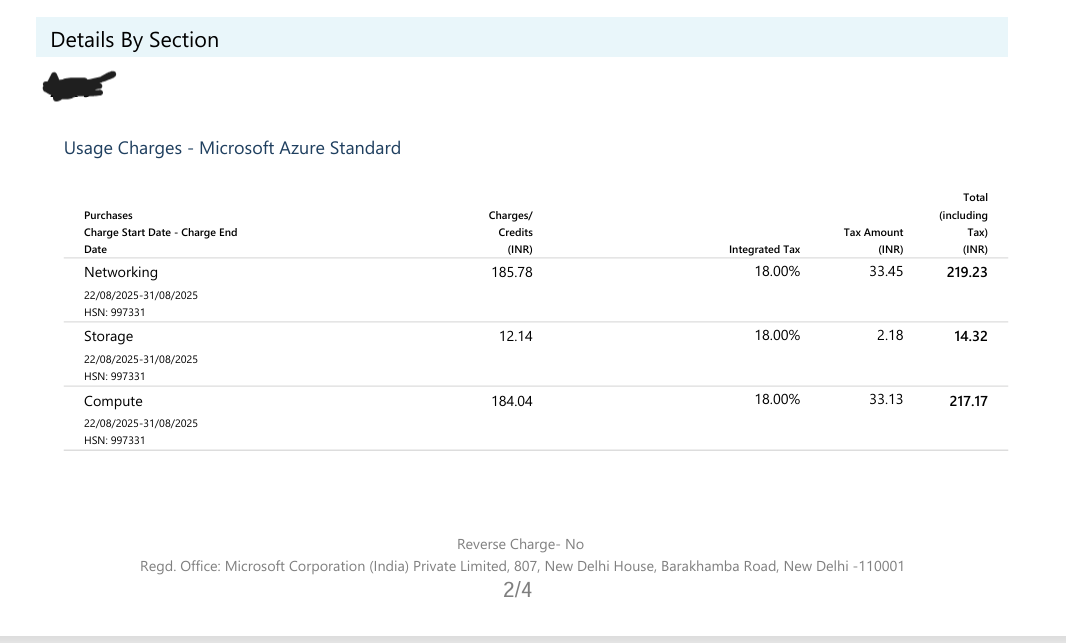Click the Compute line item
1066x643 pixels.
pos(112,401)
